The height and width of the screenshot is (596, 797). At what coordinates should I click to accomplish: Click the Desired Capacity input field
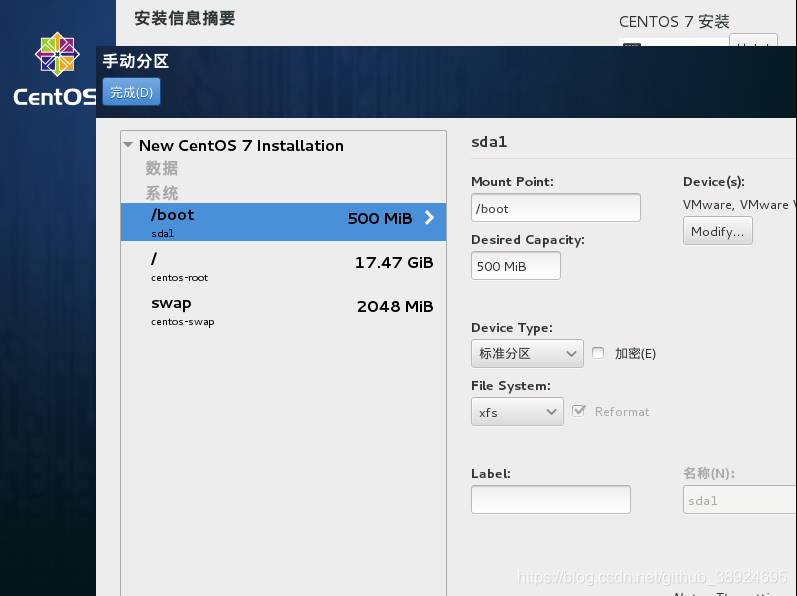pyautogui.click(x=515, y=266)
